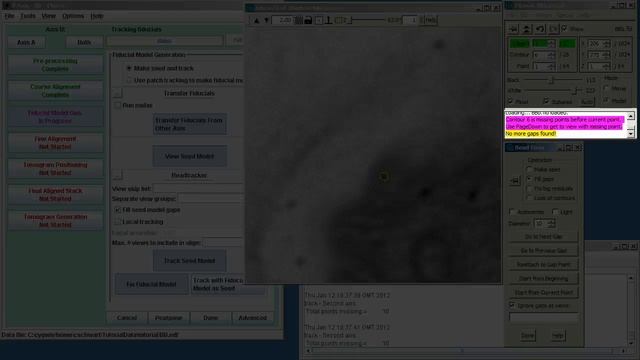Image resolution: width=640 pixels, height=360 pixels.
Task: Click the section number field in Zap toolbar
Action: click(x=411, y=20)
